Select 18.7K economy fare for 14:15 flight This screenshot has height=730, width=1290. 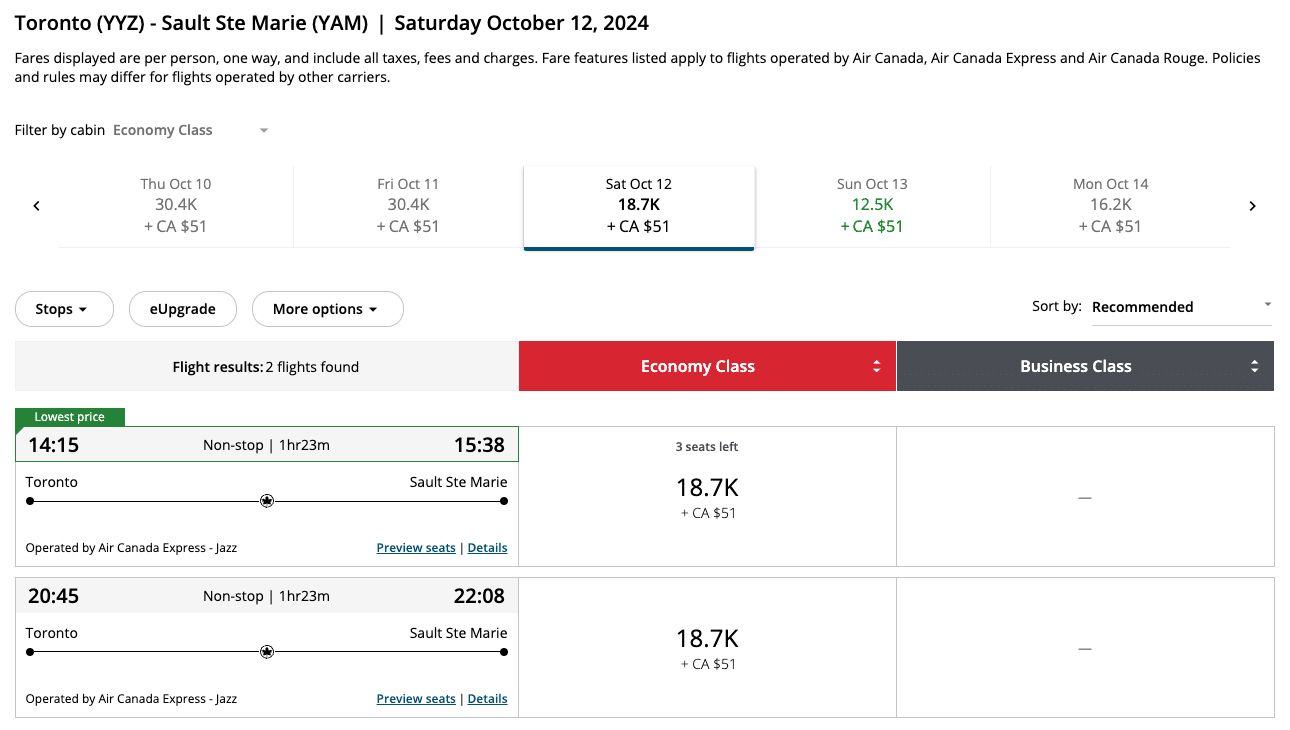click(707, 496)
